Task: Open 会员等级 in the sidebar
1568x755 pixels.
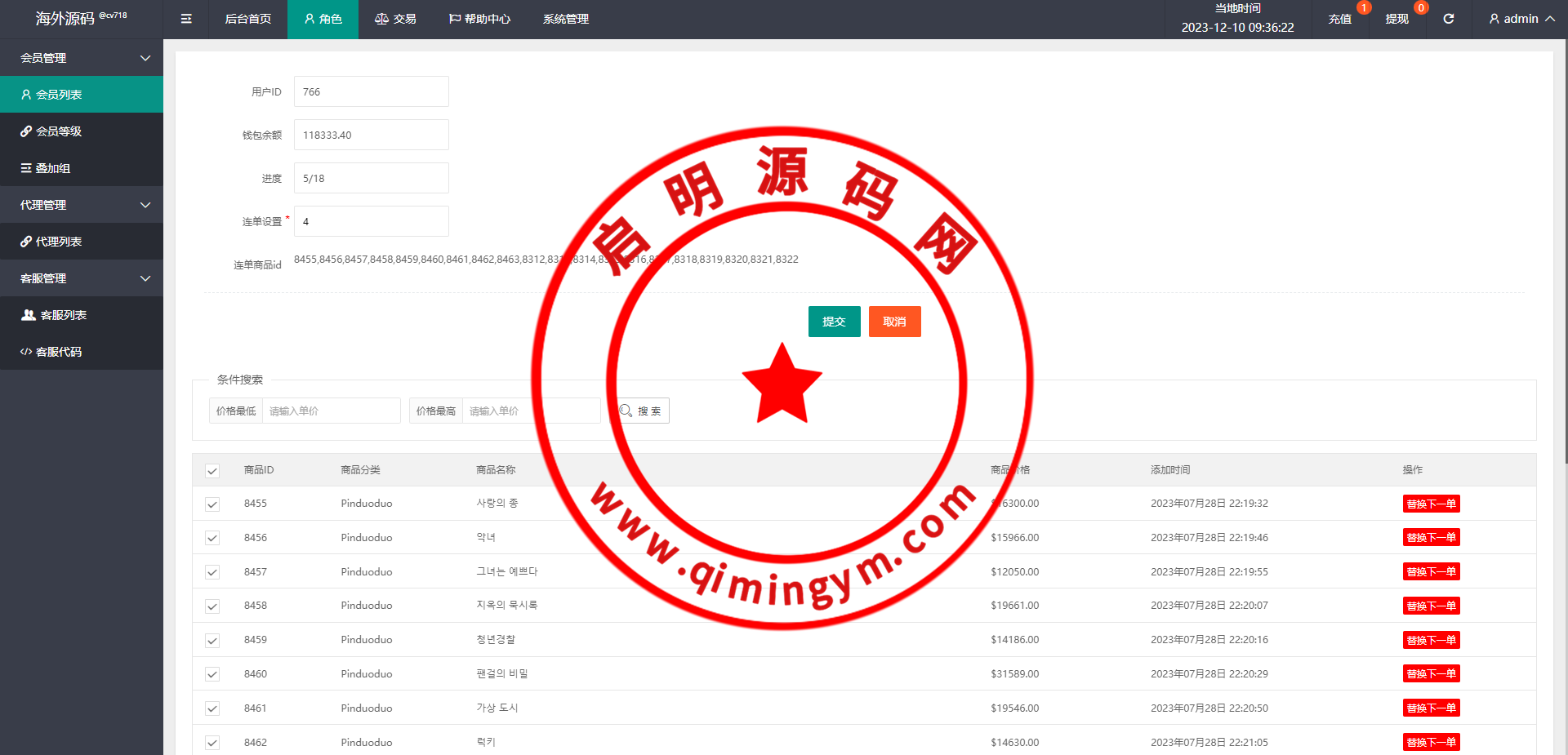Action: tap(59, 131)
